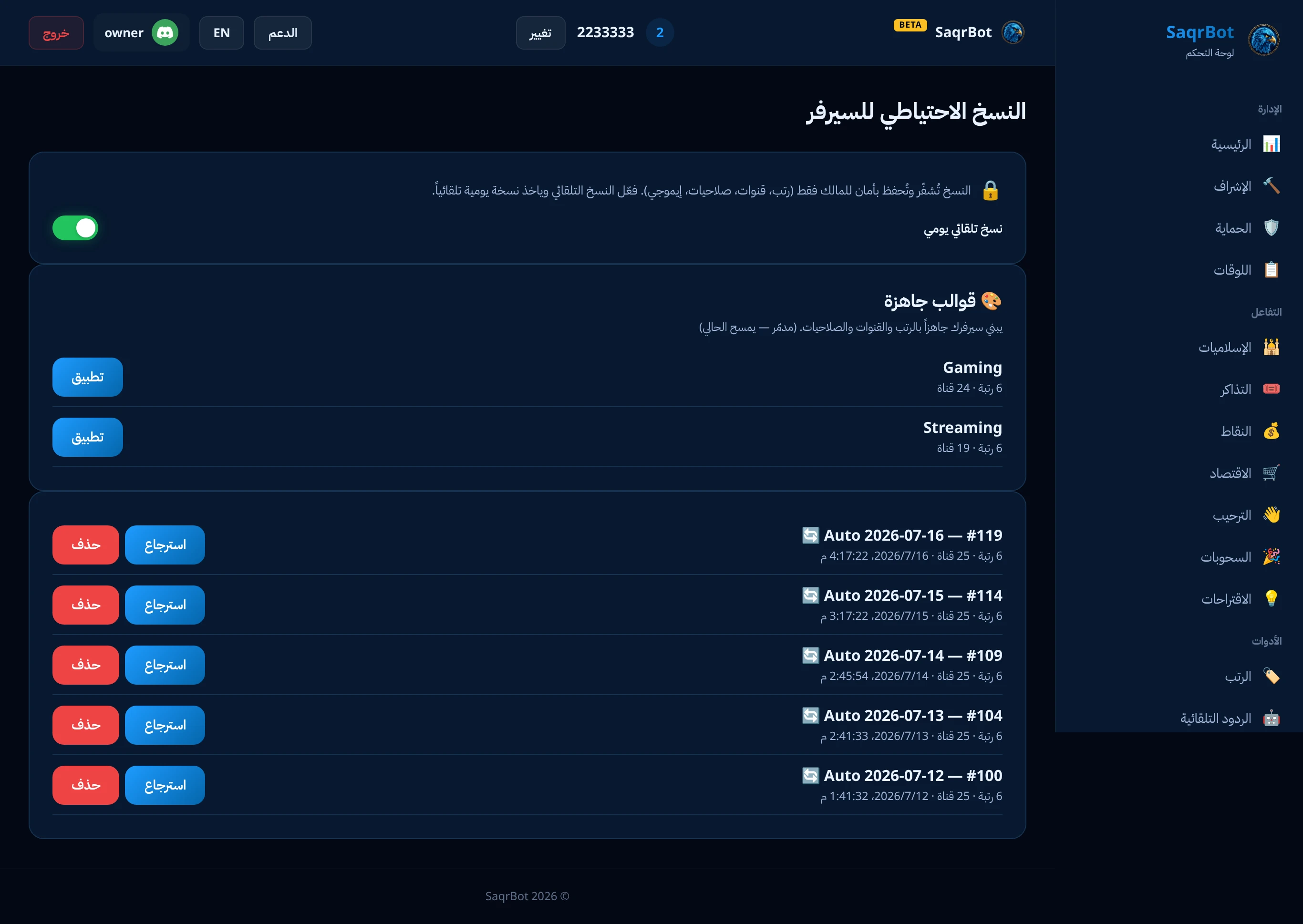Image resolution: width=1303 pixels, height=924 pixels.
Task: Open the الدعم support button
Action: 283,33
